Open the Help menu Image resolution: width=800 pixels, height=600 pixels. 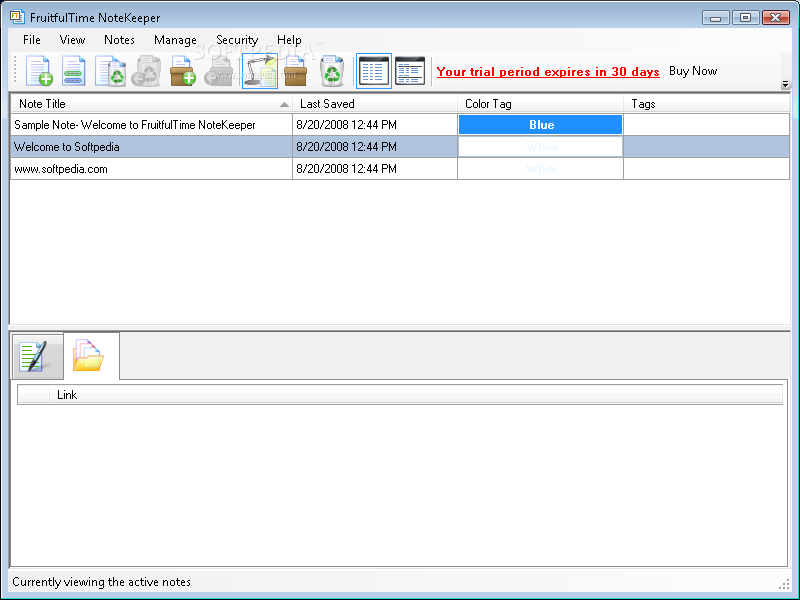[x=289, y=40]
